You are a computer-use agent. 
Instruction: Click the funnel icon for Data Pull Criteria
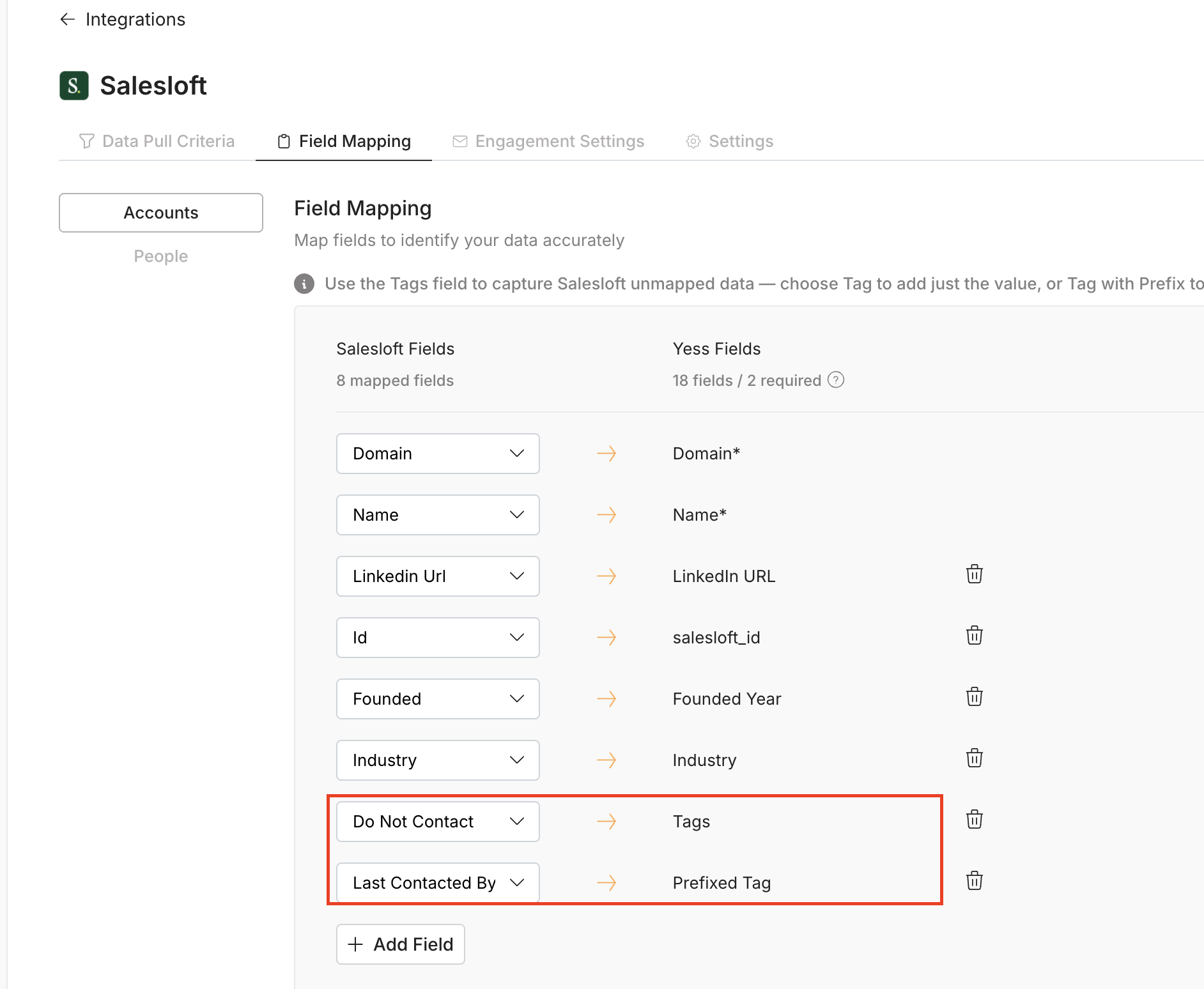click(86, 141)
